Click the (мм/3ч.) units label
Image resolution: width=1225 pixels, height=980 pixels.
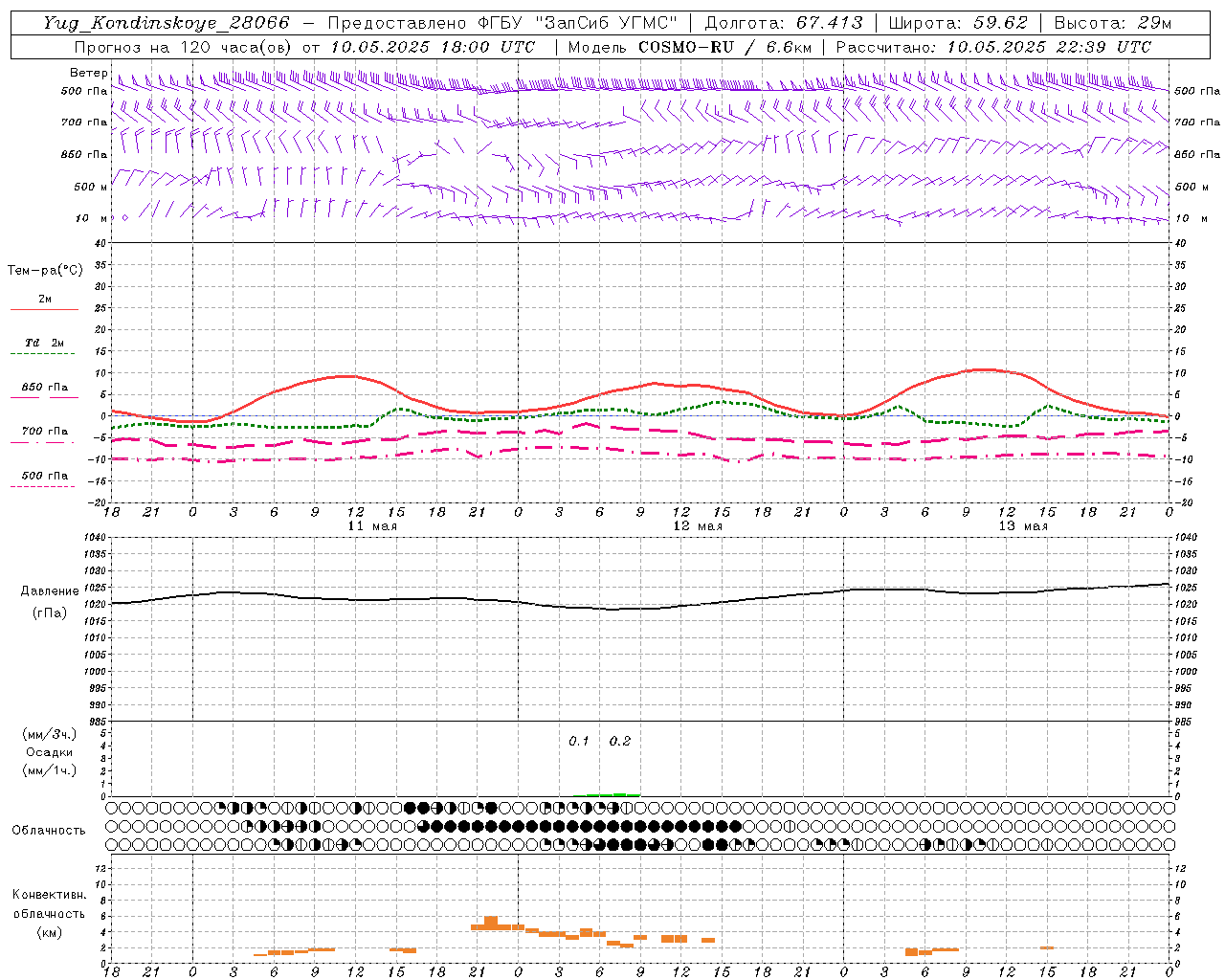pyautogui.click(x=49, y=734)
